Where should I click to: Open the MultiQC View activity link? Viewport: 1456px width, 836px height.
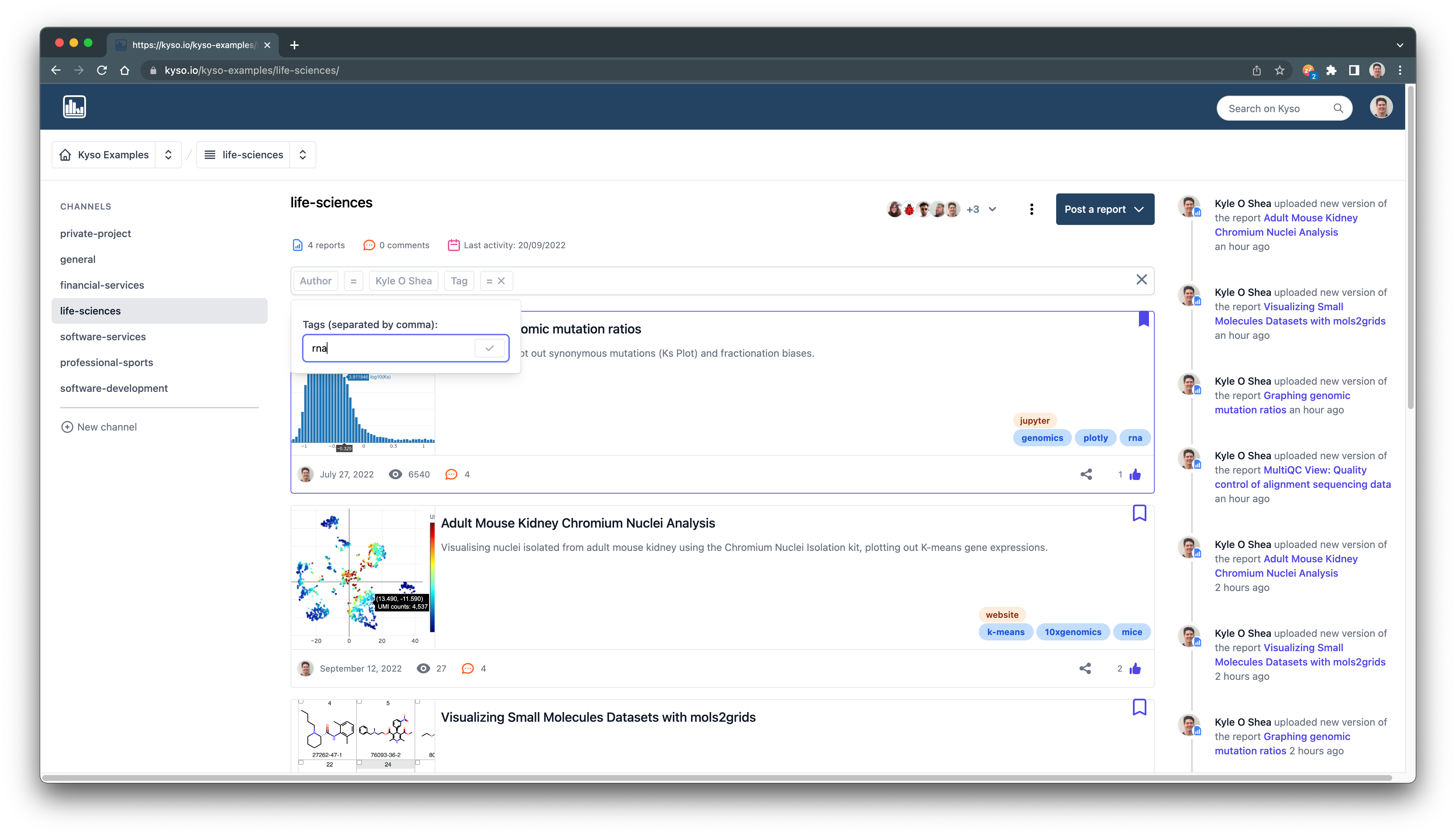1303,477
